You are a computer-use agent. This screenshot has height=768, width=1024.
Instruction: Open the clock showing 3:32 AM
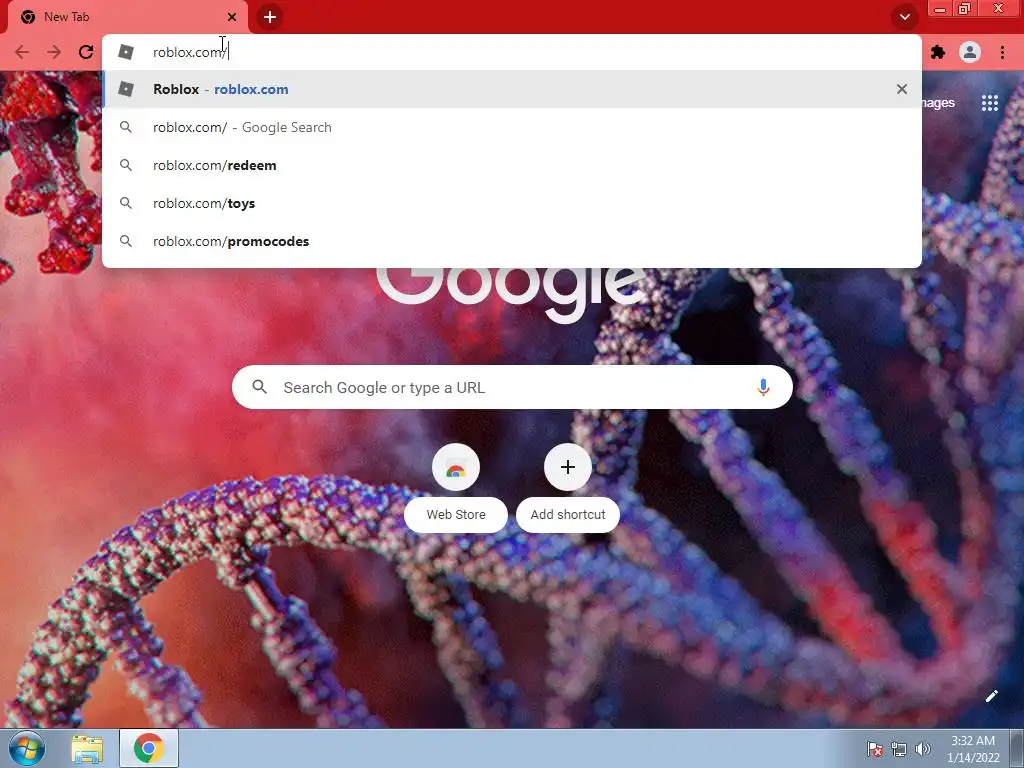(x=973, y=749)
